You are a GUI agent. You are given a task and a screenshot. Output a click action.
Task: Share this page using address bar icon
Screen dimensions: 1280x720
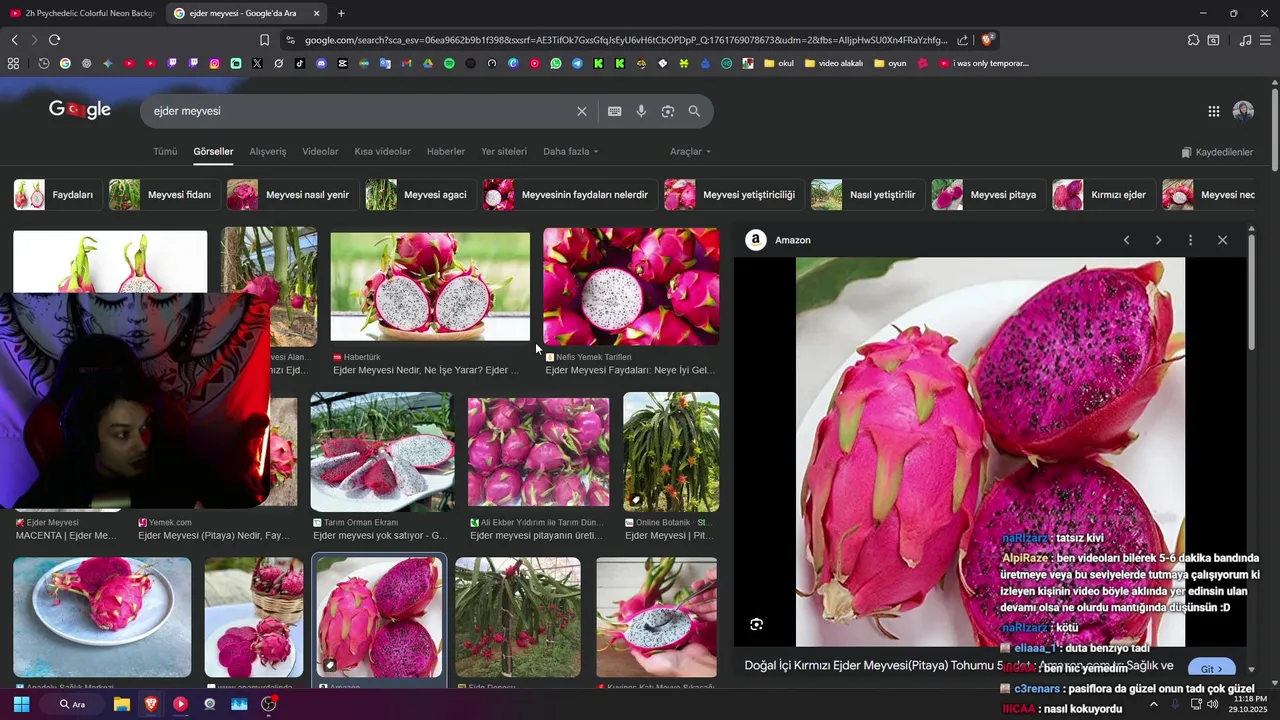pos(962,40)
